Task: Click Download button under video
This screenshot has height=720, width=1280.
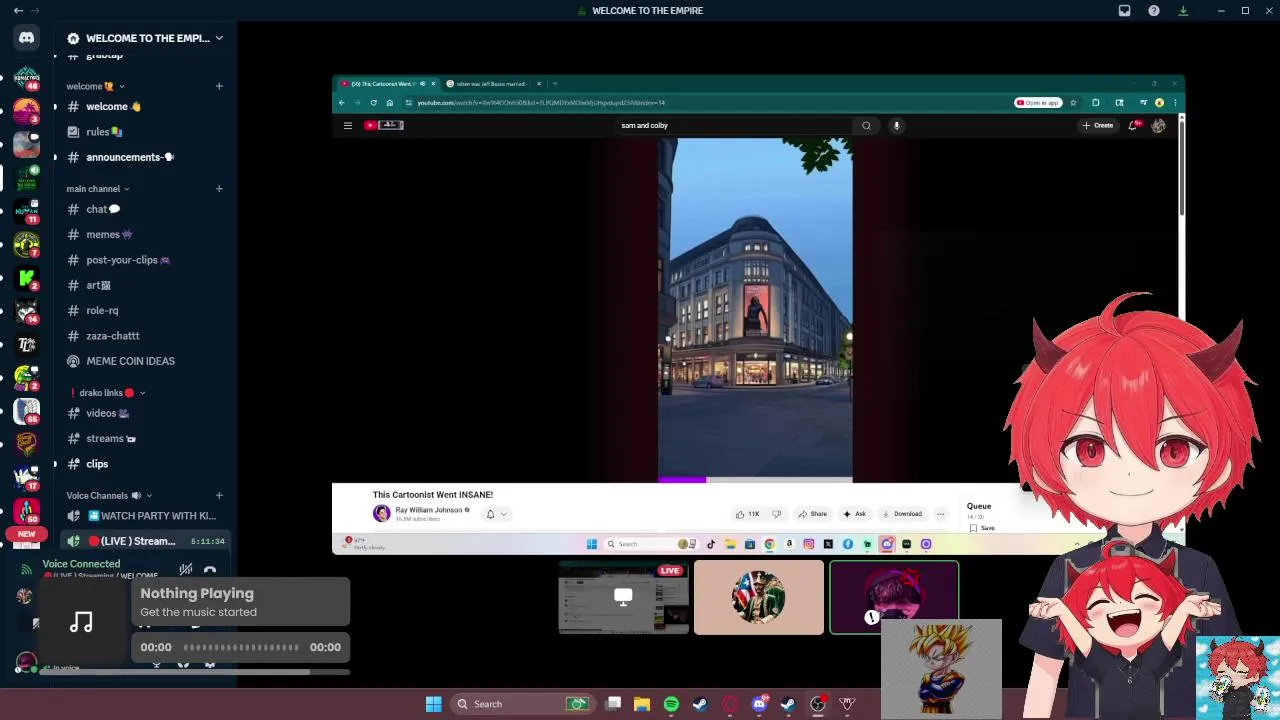Action: [902, 514]
